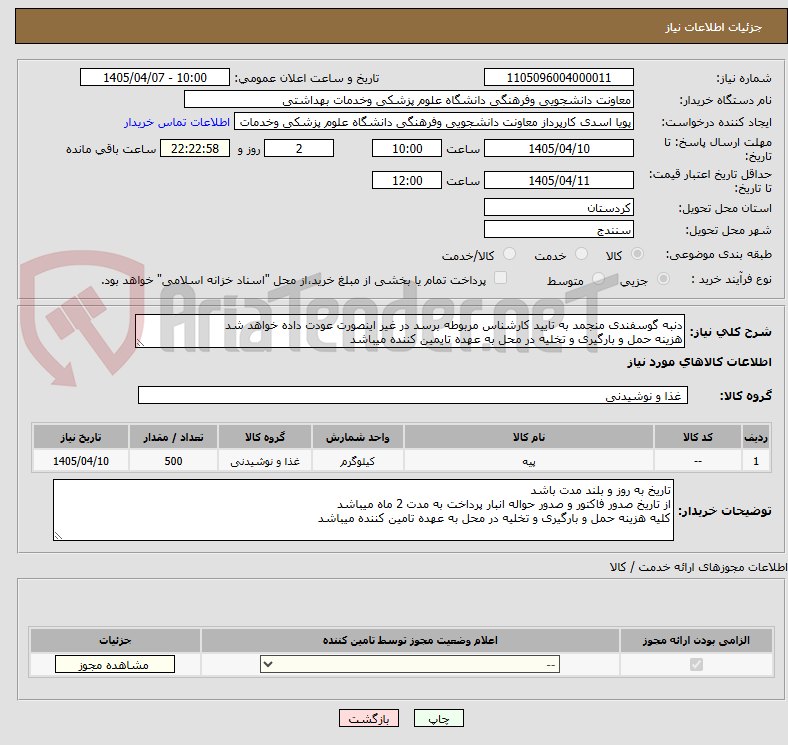Open the license status dropdown
This screenshot has width=788, height=745.
tap(410, 665)
